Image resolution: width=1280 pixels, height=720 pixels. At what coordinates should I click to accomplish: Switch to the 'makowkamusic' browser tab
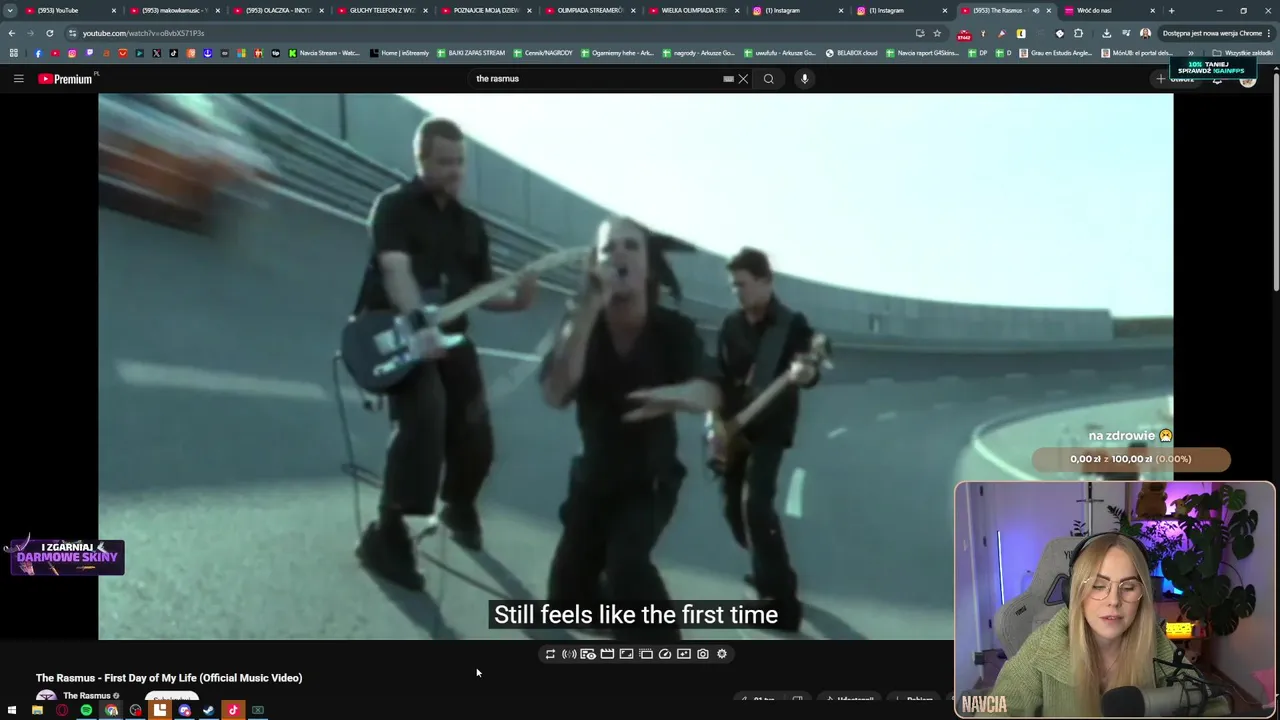(174, 11)
